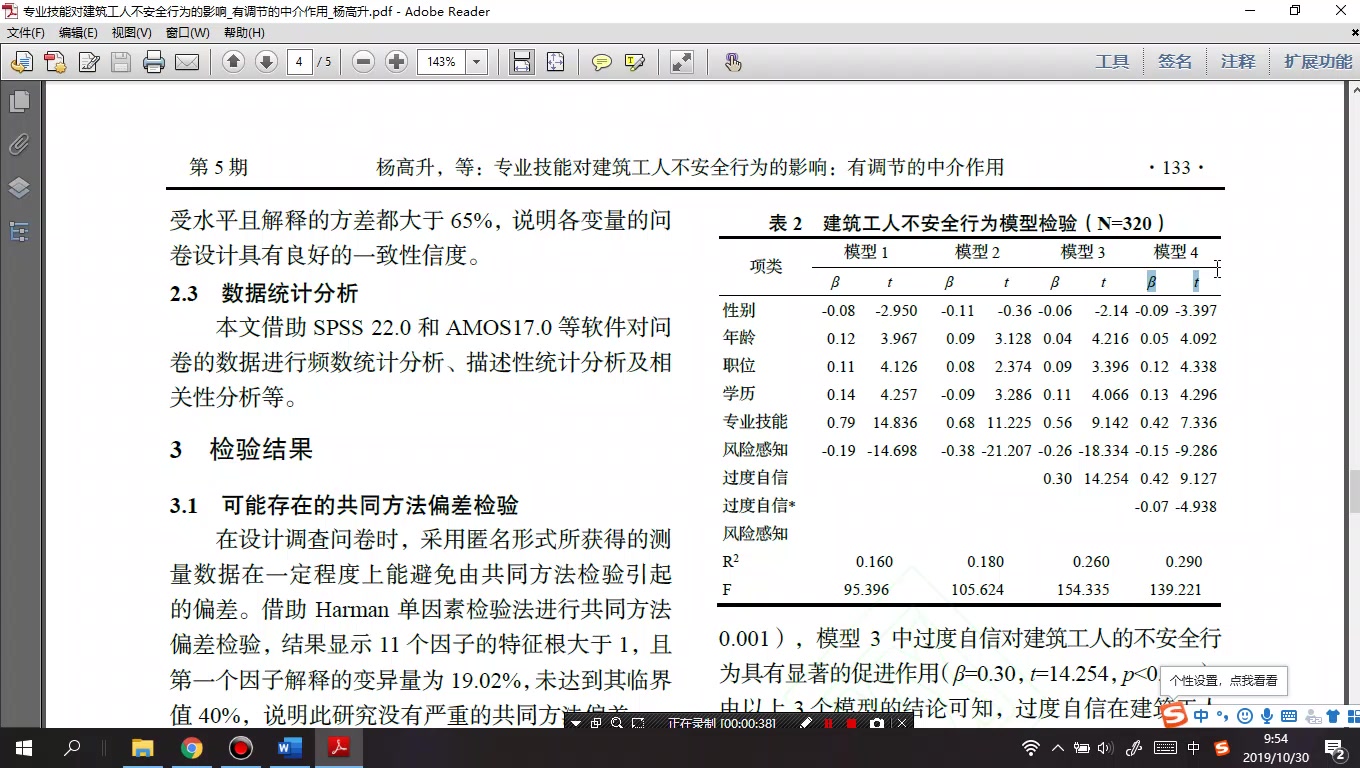Screen dimensions: 1360x768
Task: Click the Email attachment icon
Action: click(x=188, y=61)
